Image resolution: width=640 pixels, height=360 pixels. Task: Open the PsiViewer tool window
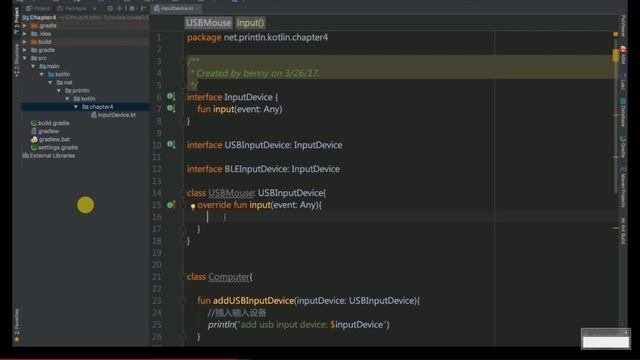623,25
